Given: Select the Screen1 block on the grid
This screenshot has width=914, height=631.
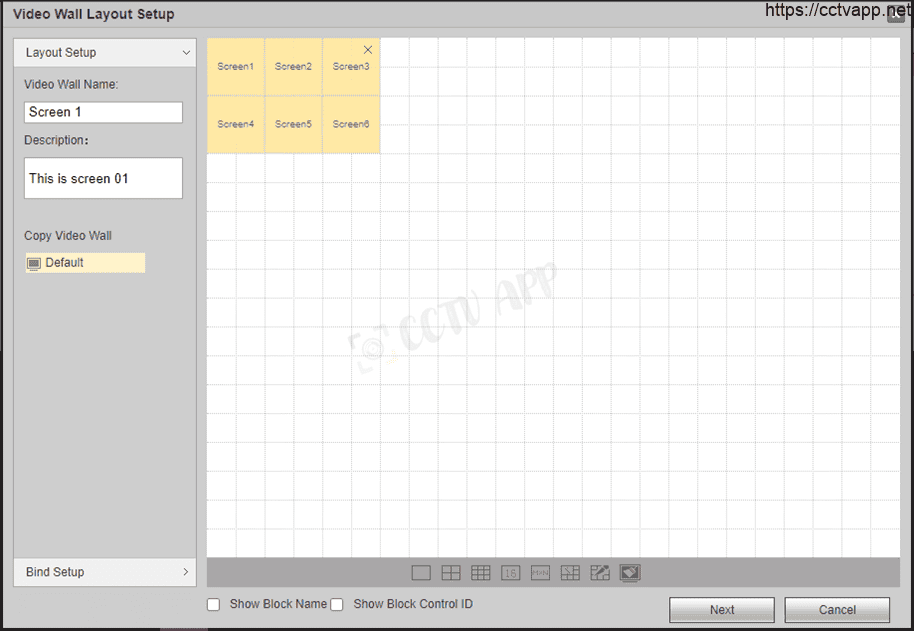Looking at the screenshot, I should click(x=236, y=67).
